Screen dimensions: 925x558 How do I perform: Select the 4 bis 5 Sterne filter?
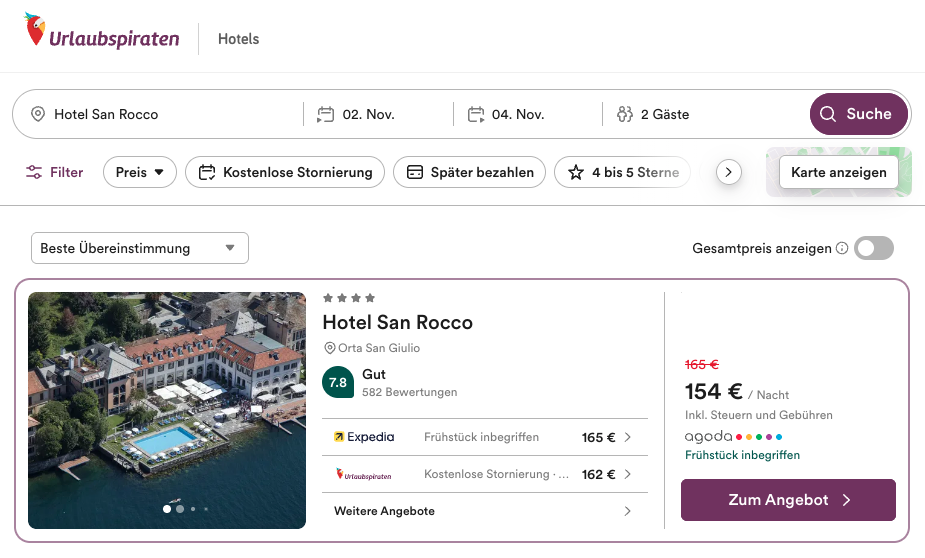click(622, 172)
